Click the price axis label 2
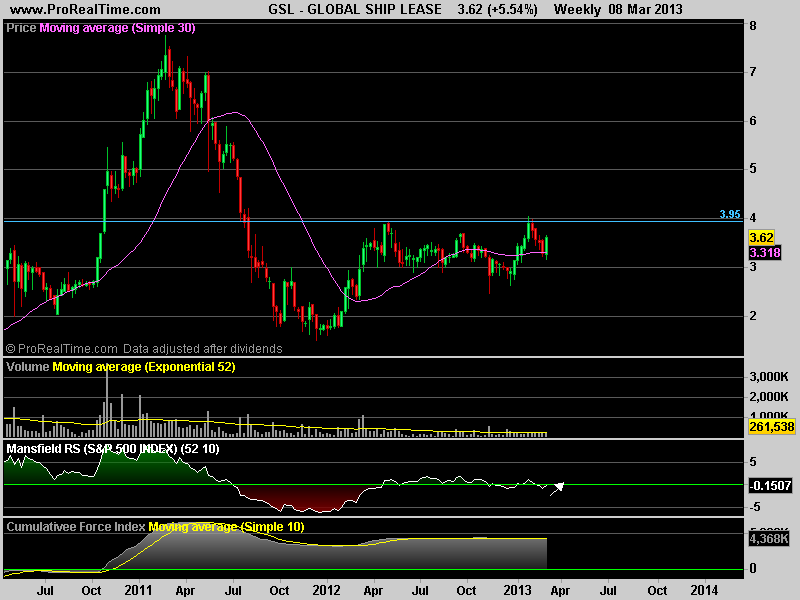 coord(753,316)
